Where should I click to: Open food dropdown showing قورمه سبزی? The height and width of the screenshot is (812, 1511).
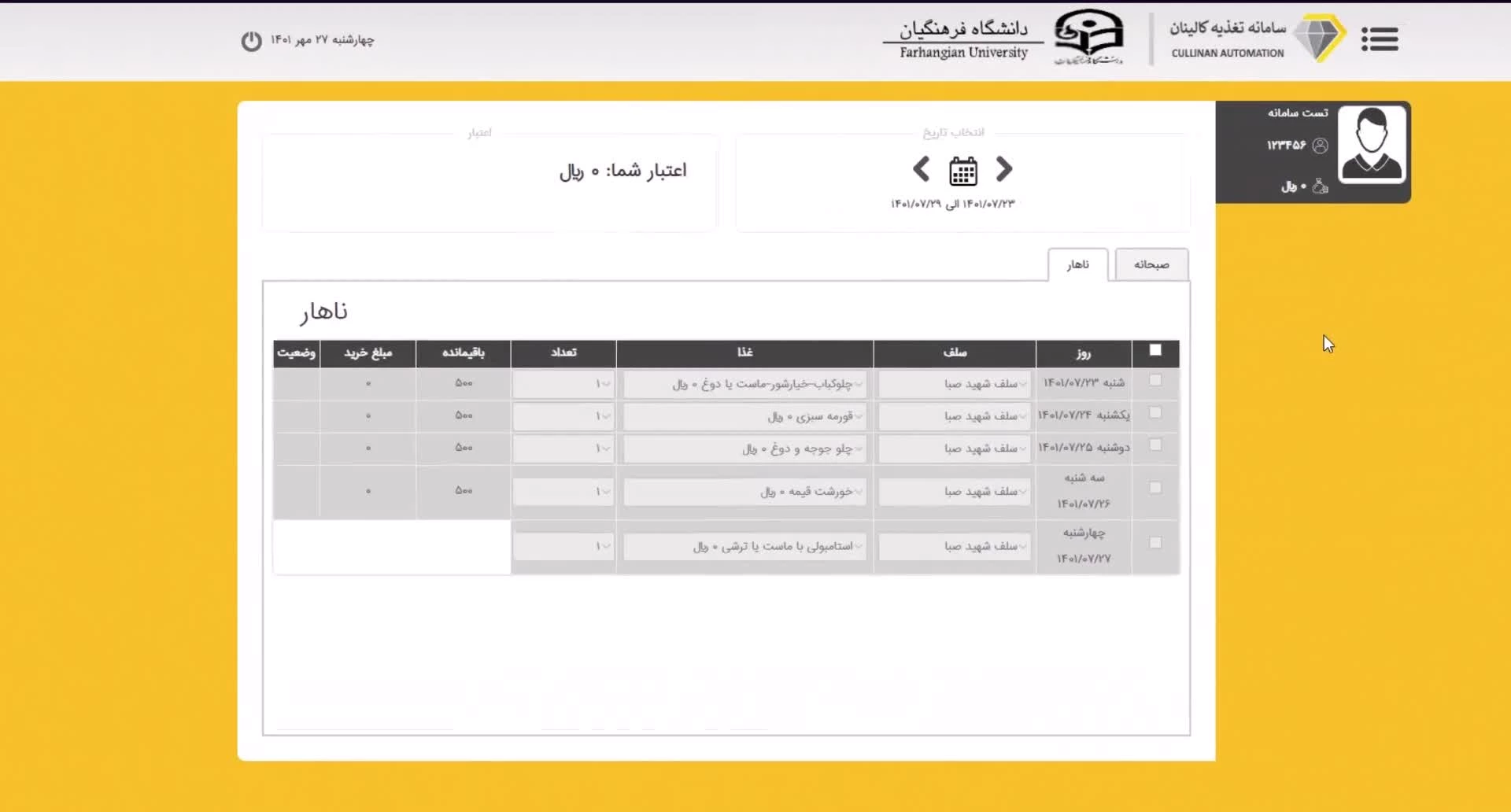pos(744,416)
